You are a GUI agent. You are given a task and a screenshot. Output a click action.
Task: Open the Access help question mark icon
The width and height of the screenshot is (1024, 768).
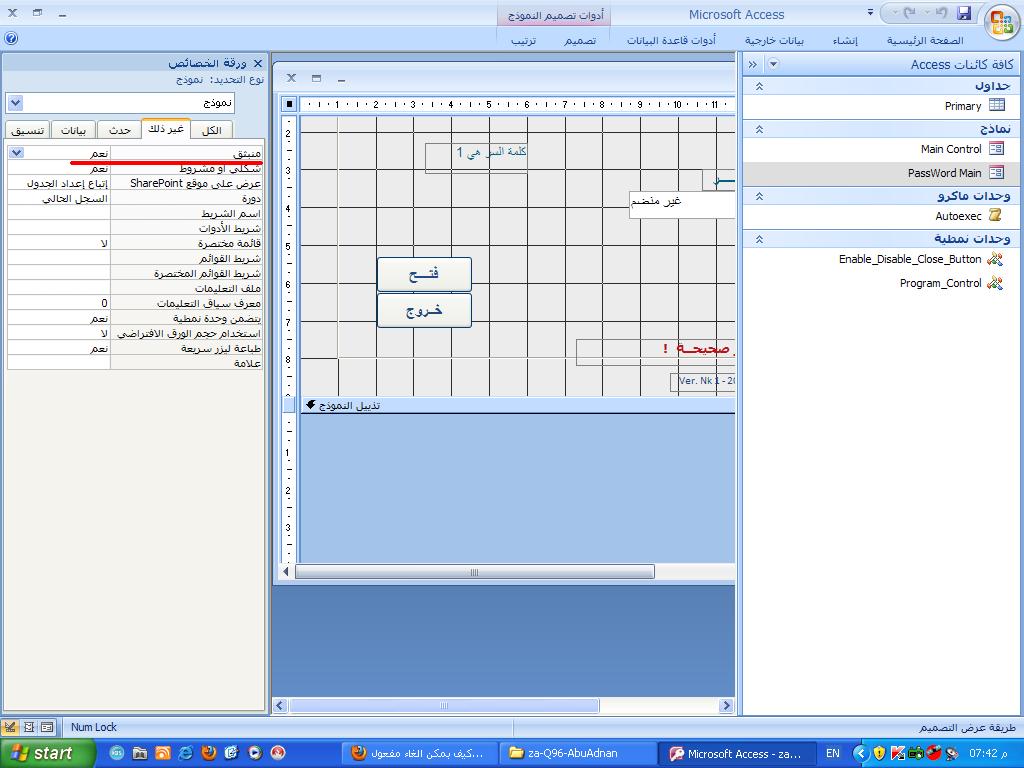pos(10,39)
